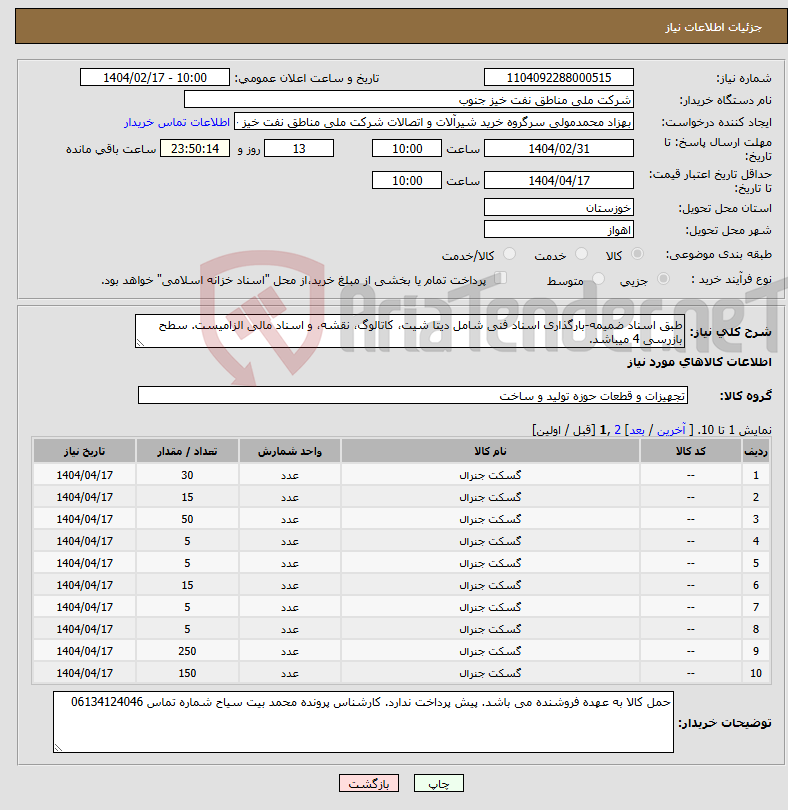Click the گروه کالا field

click(412, 395)
